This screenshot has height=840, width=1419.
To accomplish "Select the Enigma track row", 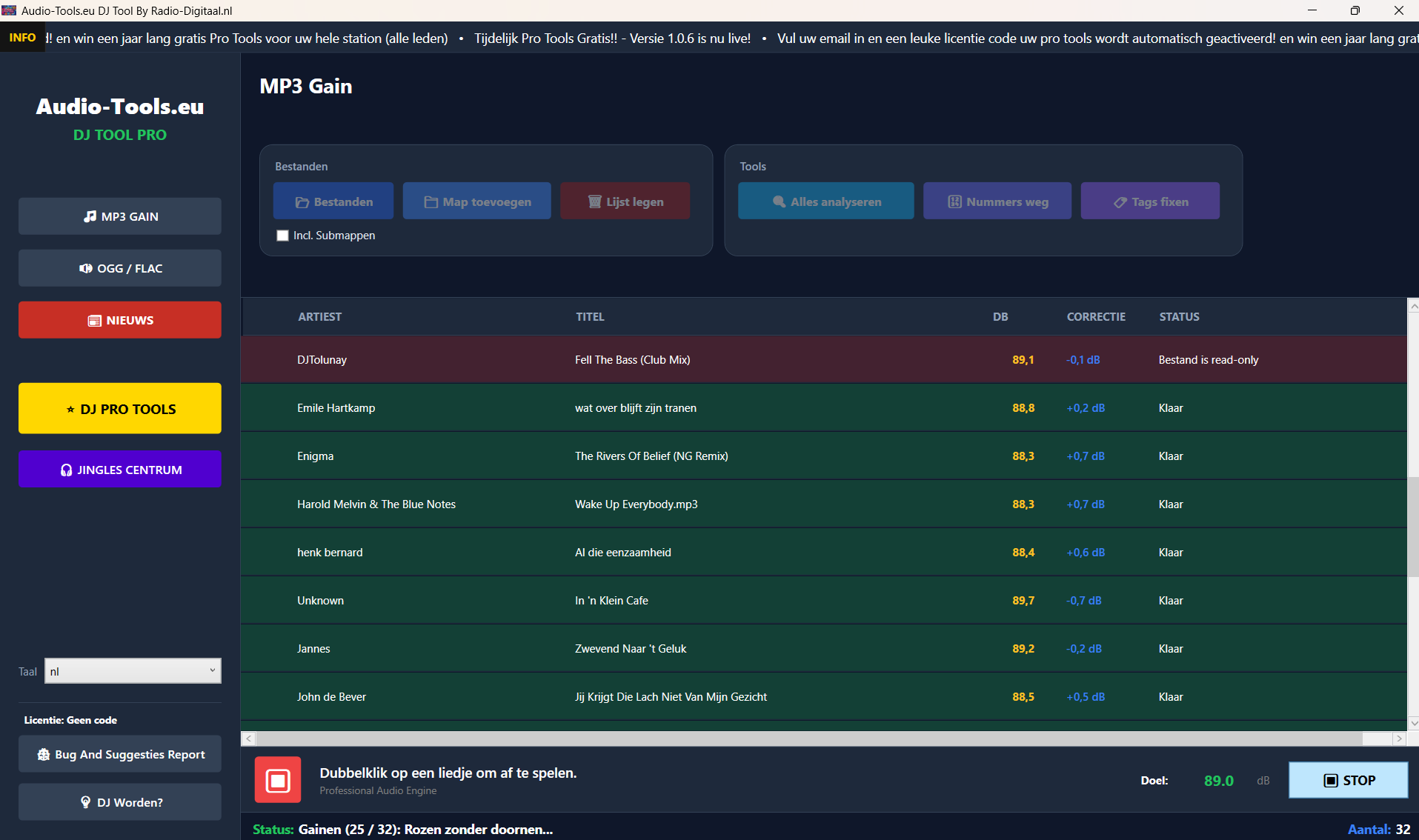I will pos(824,456).
